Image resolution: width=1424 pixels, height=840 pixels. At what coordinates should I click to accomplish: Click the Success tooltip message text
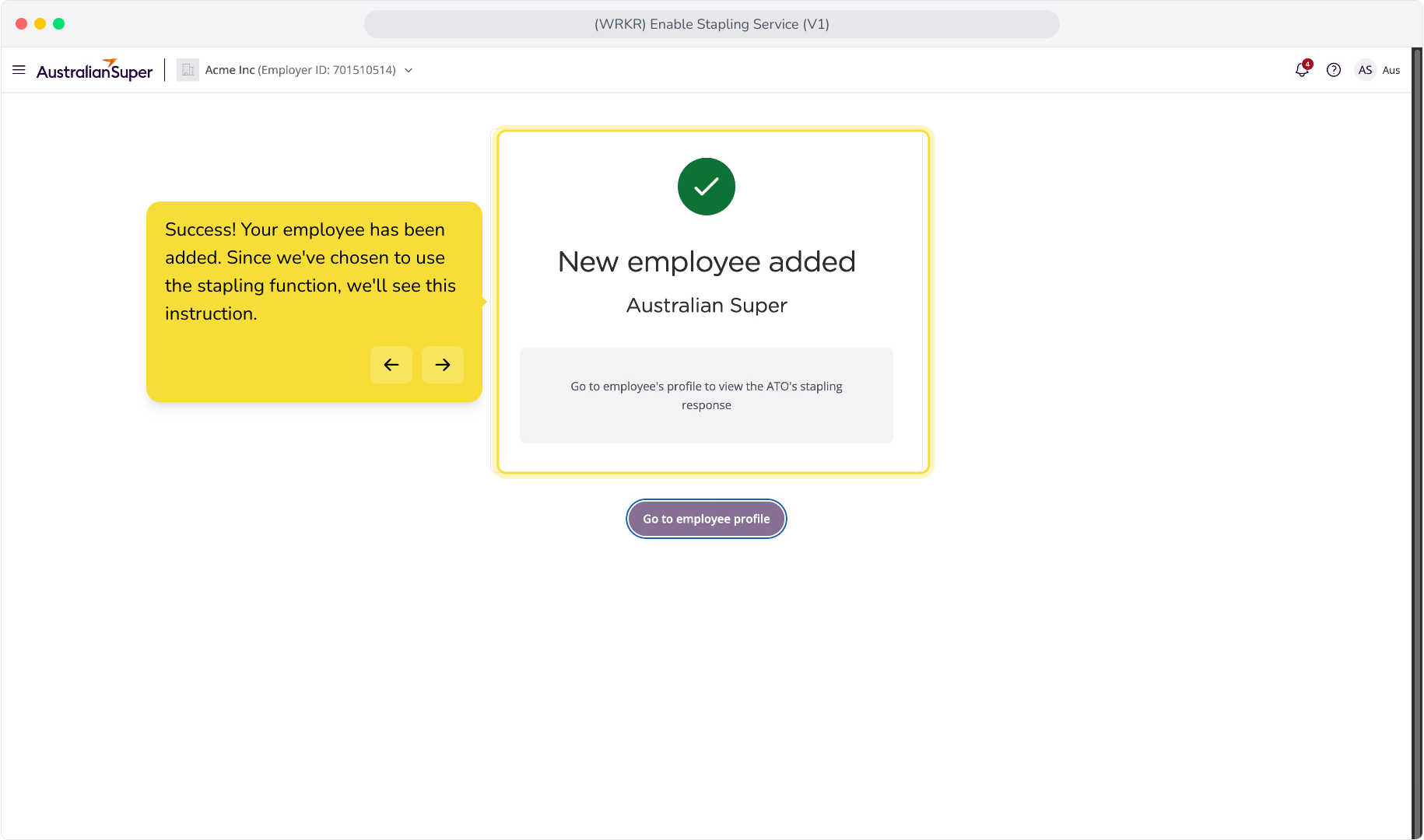pos(310,271)
